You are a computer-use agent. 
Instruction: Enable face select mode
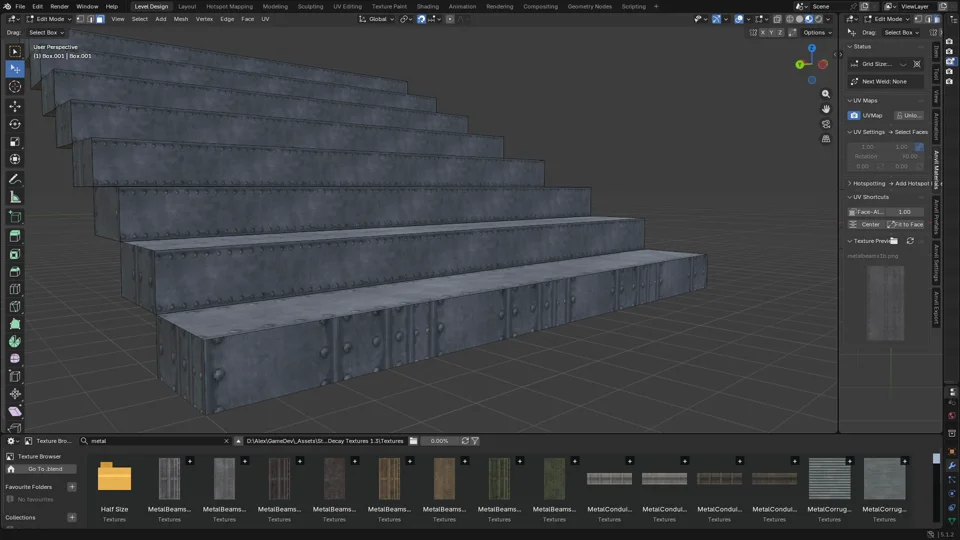[x=100, y=19]
